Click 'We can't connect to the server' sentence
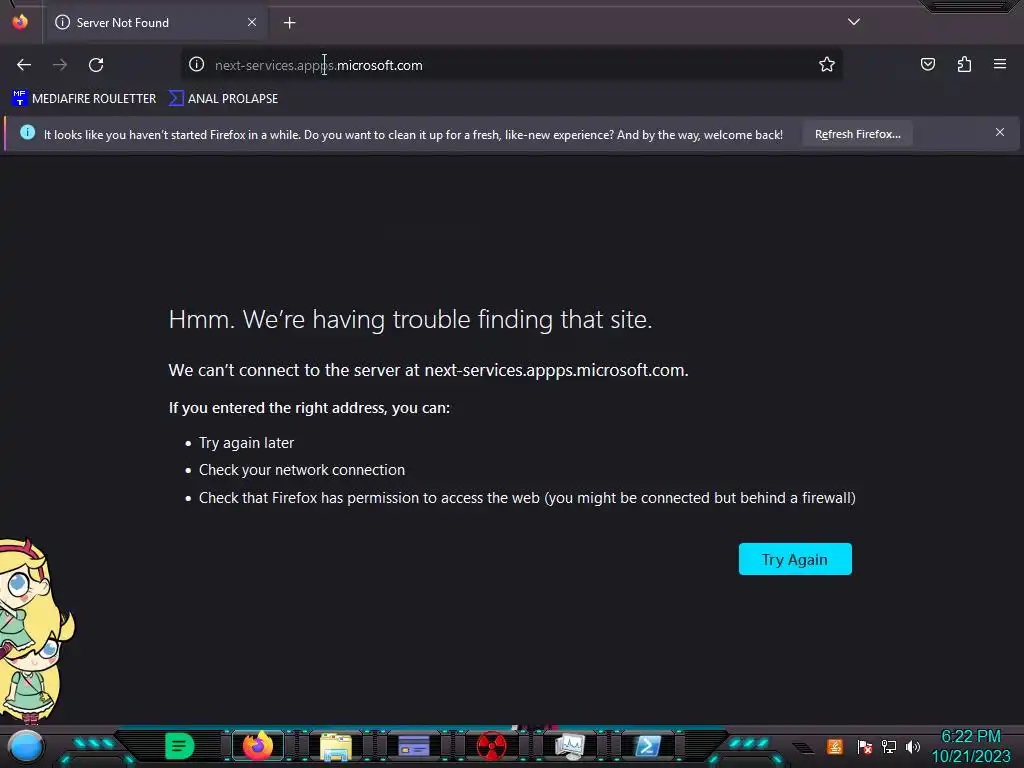 point(428,370)
